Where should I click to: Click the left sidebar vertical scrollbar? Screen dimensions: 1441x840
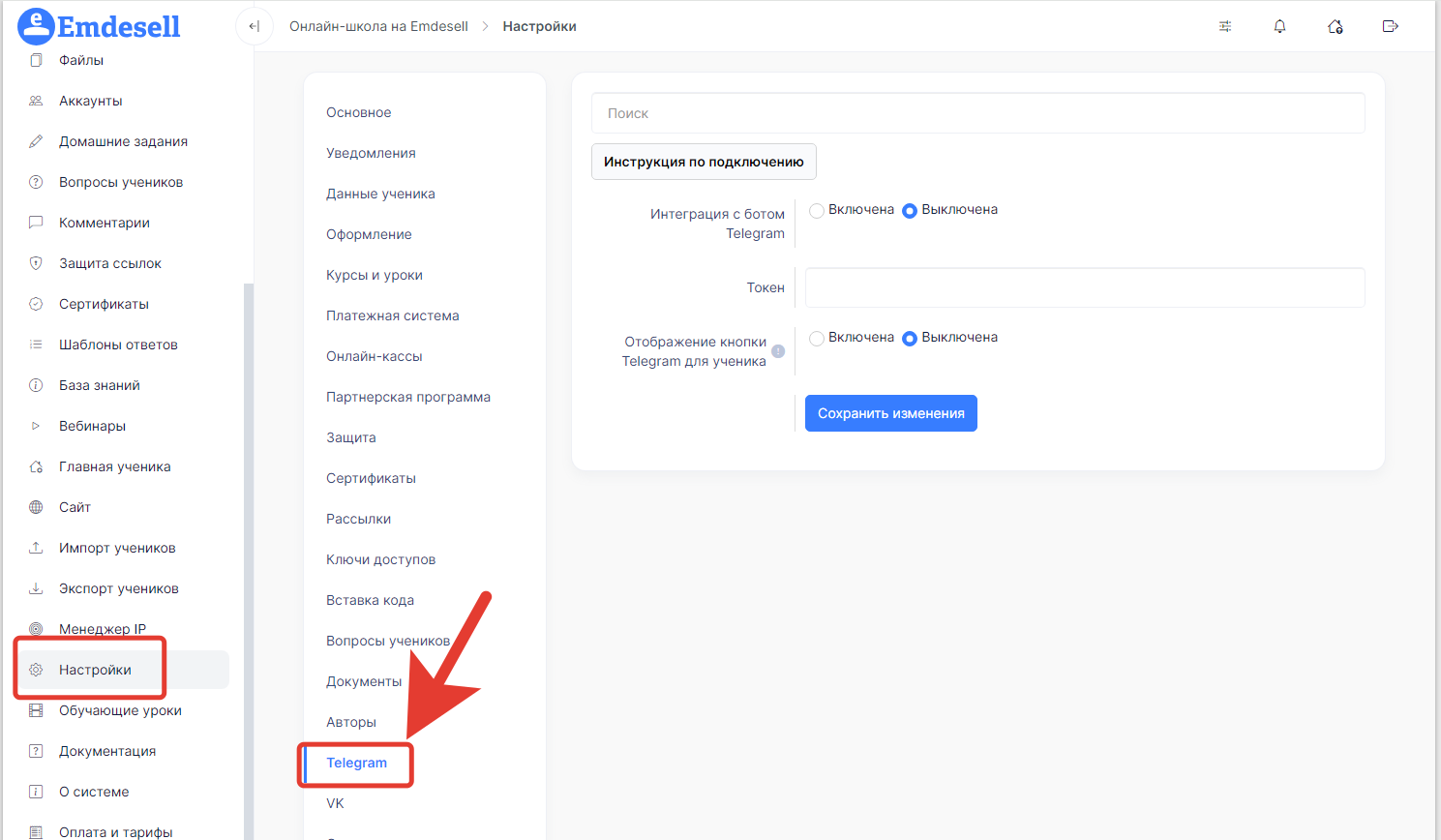(x=249, y=561)
